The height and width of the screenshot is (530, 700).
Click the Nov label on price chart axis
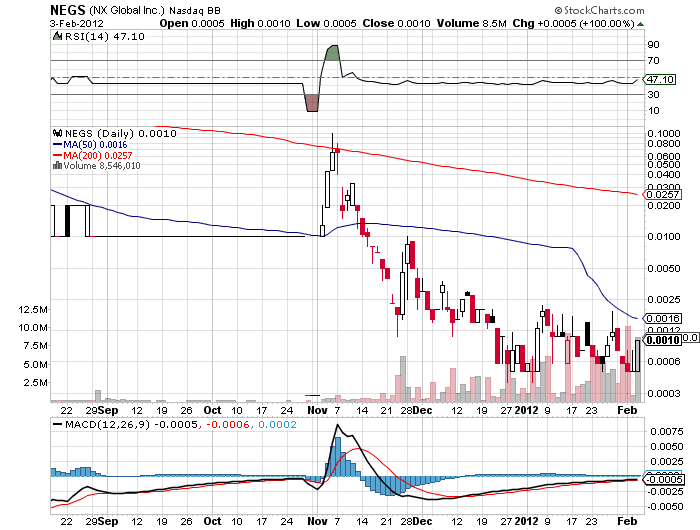click(317, 410)
